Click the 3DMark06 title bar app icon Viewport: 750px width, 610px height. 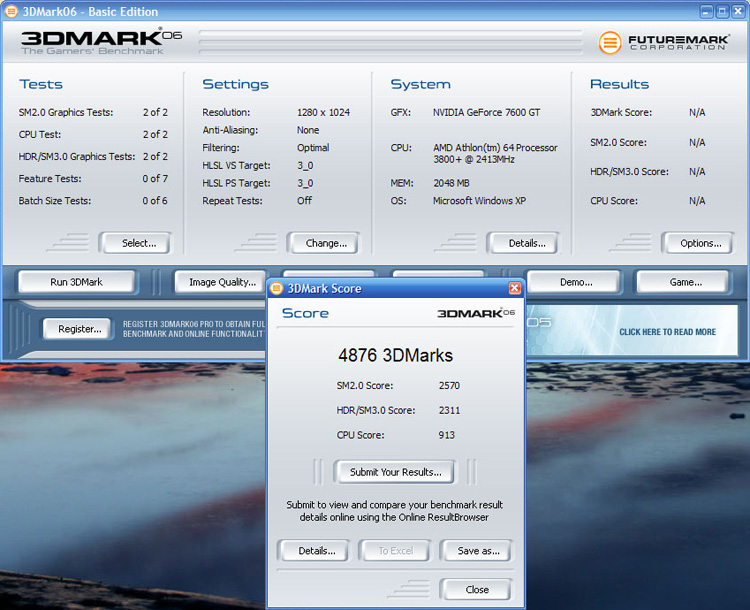click(11, 11)
